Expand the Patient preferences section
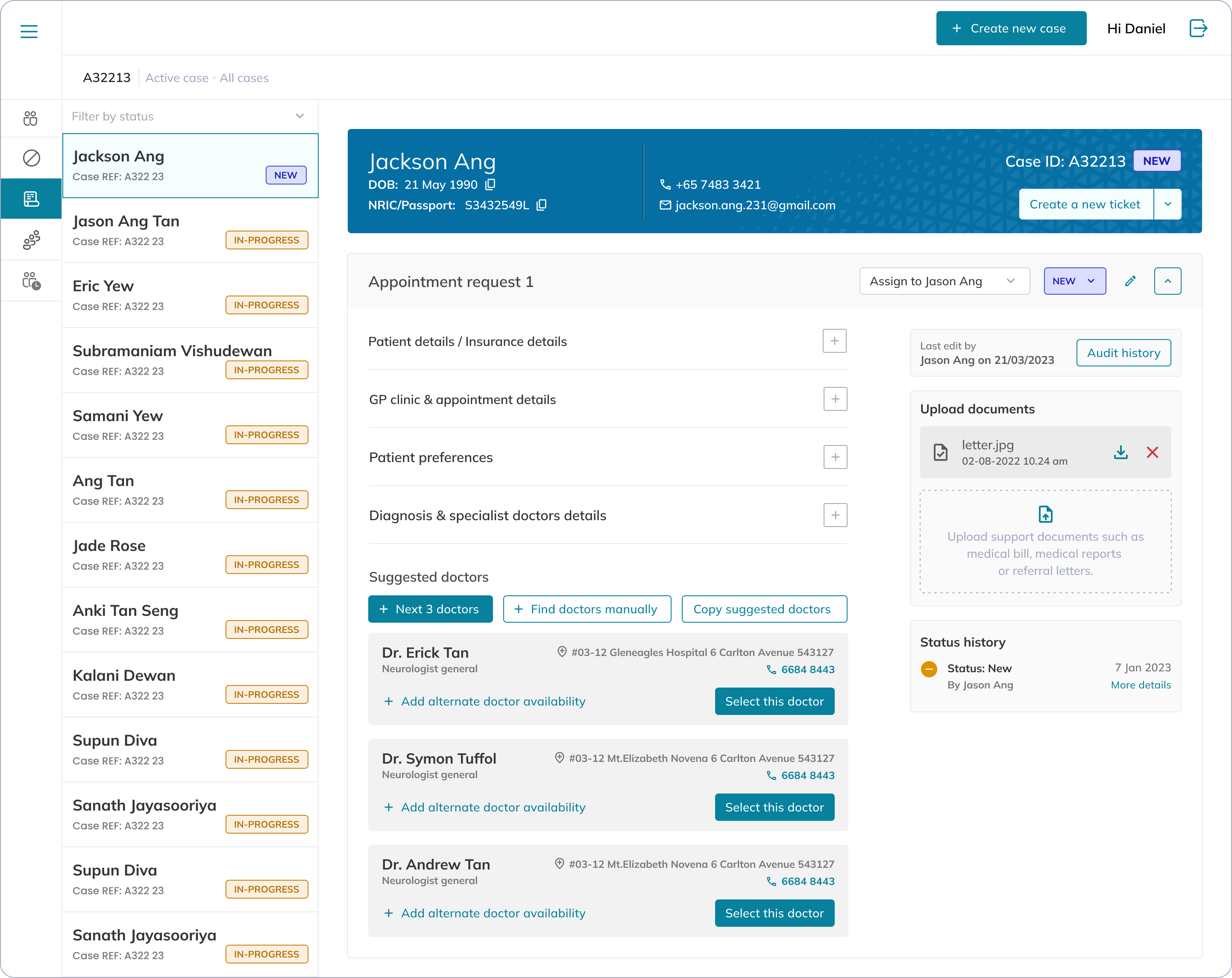Viewport: 1232px width, 978px height. coord(835,457)
